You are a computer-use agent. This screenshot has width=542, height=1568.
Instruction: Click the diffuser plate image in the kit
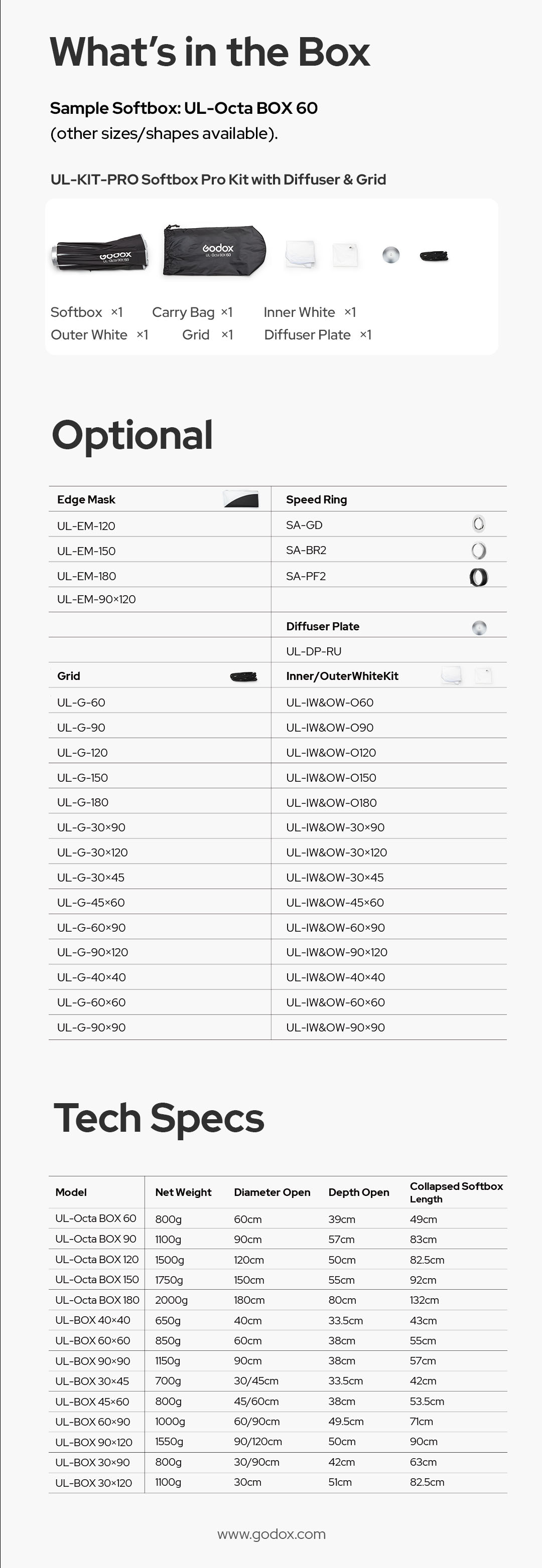(390, 254)
